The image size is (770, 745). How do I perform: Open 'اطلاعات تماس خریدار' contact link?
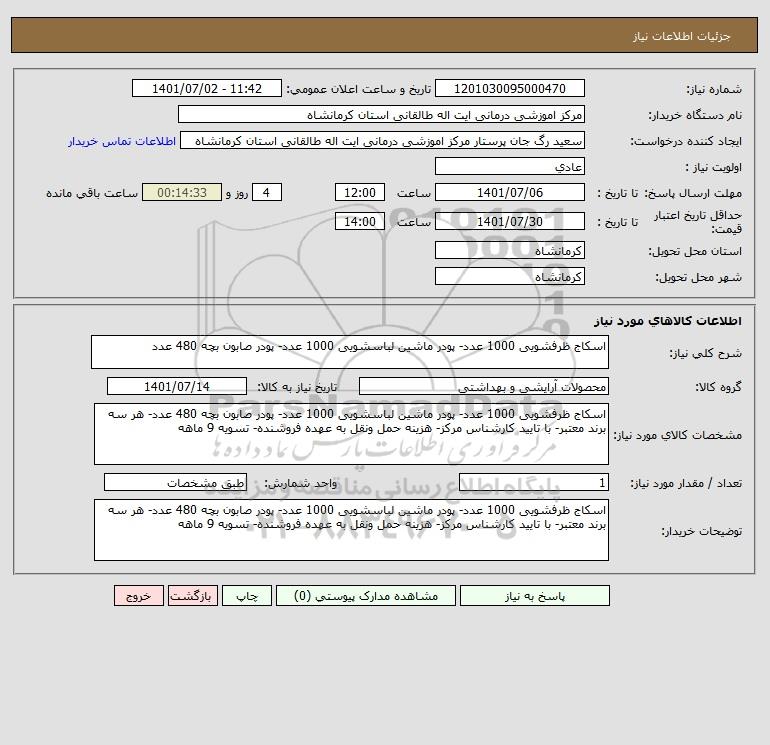(122, 141)
